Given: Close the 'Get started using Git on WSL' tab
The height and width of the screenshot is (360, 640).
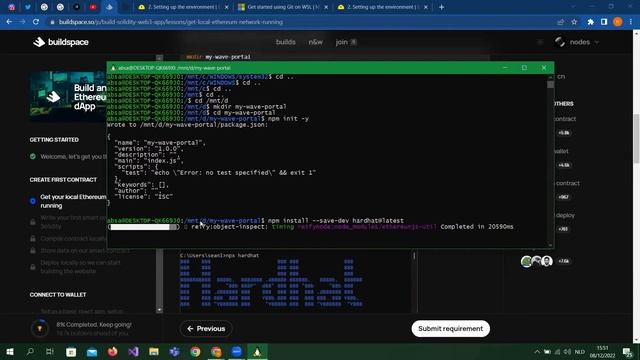Looking at the screenshot, I should [326, 7].
